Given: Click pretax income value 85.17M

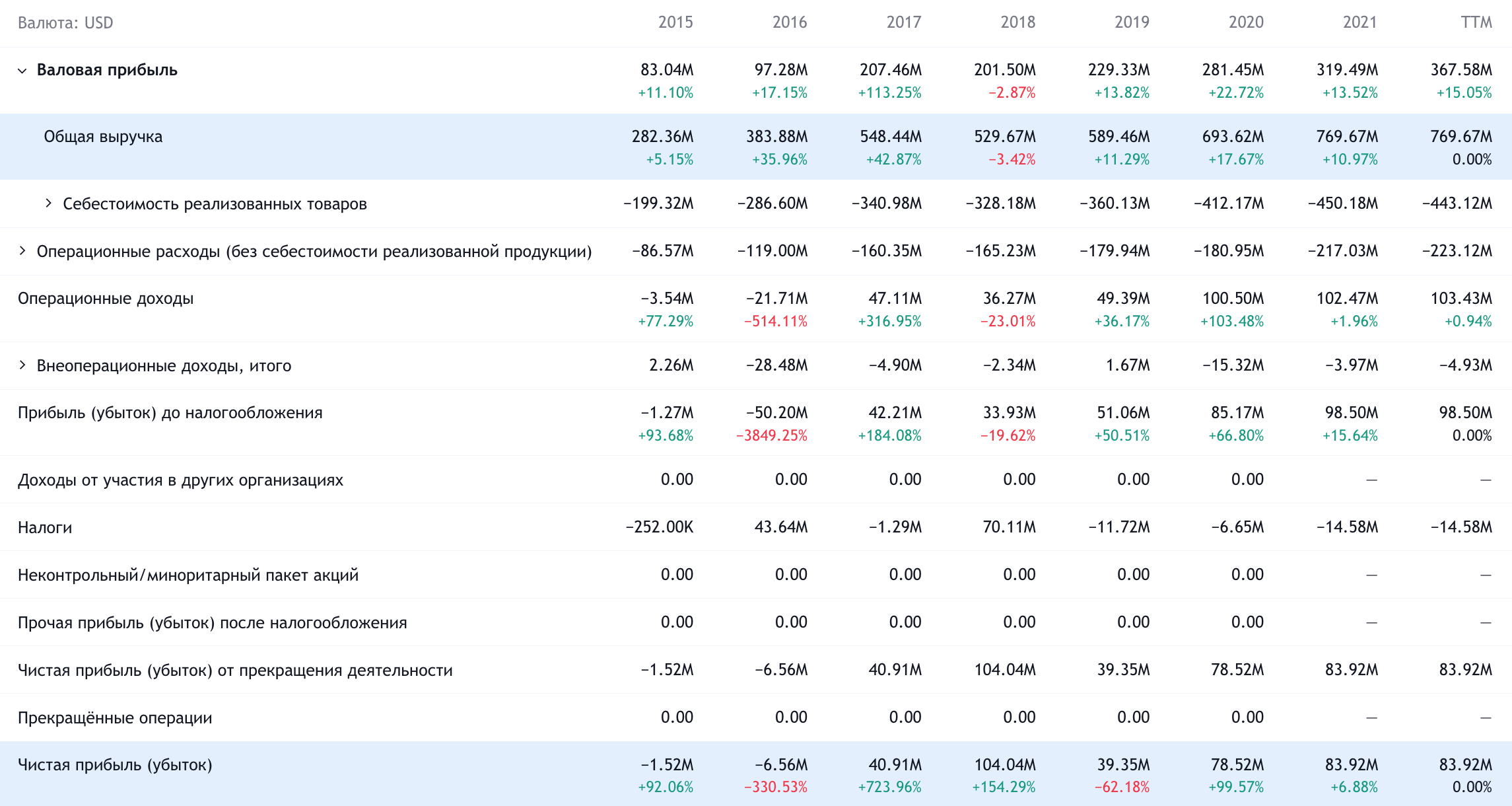Looking at the screenshot, I should click(x=1237, y=413).
